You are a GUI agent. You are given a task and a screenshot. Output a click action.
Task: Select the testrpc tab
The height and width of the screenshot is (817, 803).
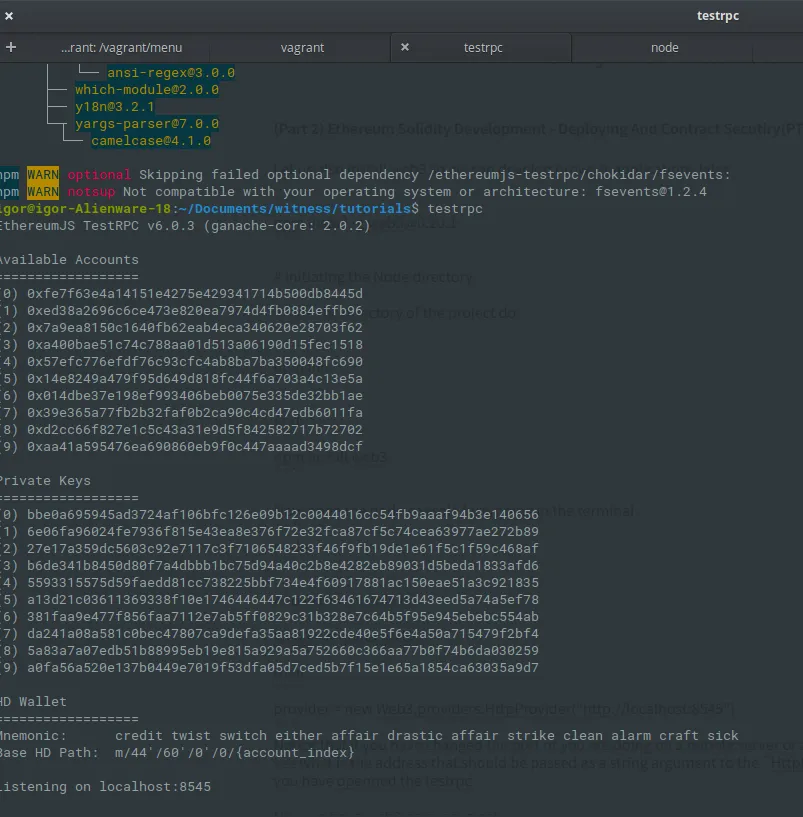tap(483, 47)
